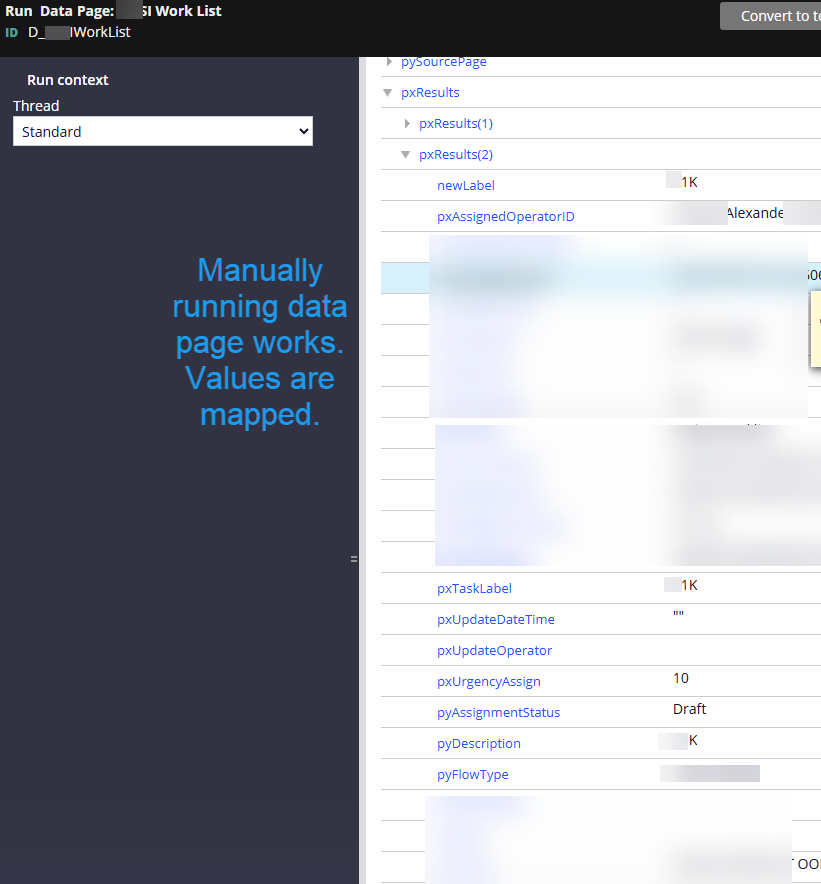Select the pxUpdateOperator property
The image size is (821, 884).
494,651
